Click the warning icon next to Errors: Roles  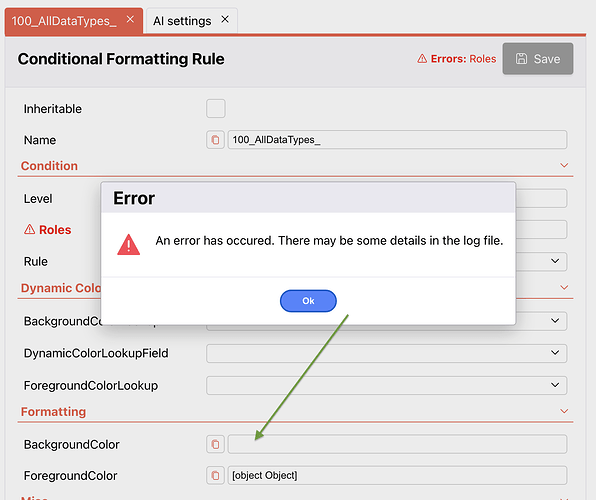[x=422, y=59]
